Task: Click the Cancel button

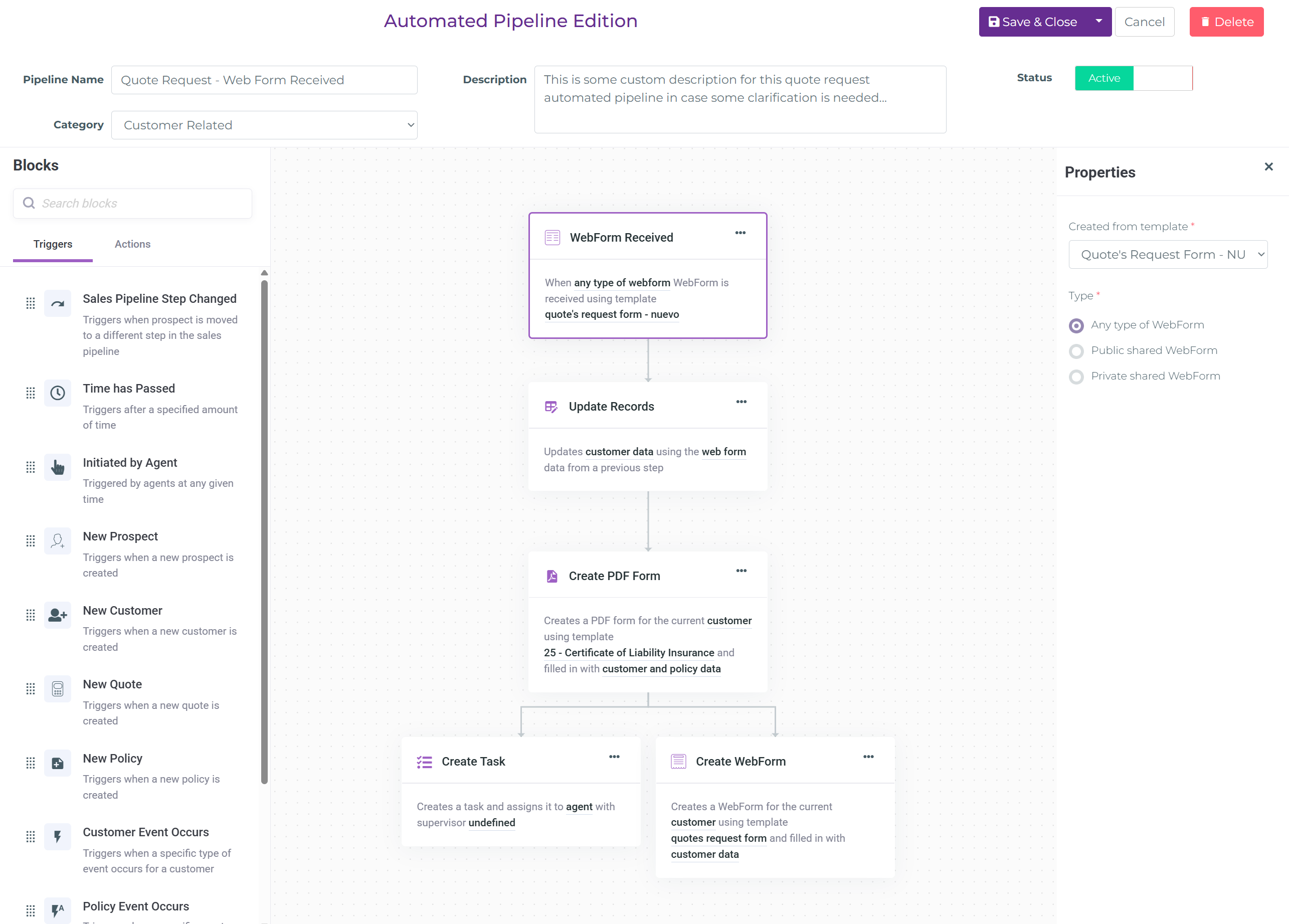Action: [1144, 22]
